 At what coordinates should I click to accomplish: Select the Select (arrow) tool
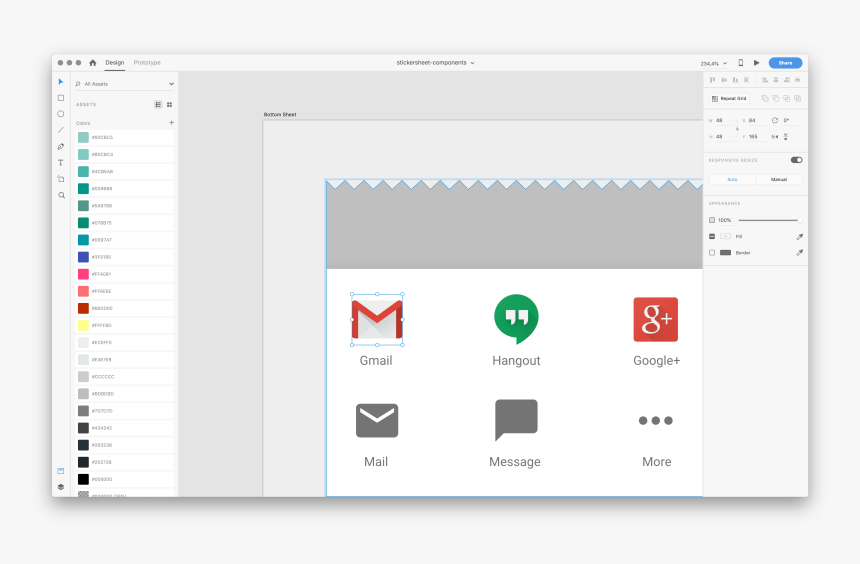pyautogui.click(x=61, y=82)
